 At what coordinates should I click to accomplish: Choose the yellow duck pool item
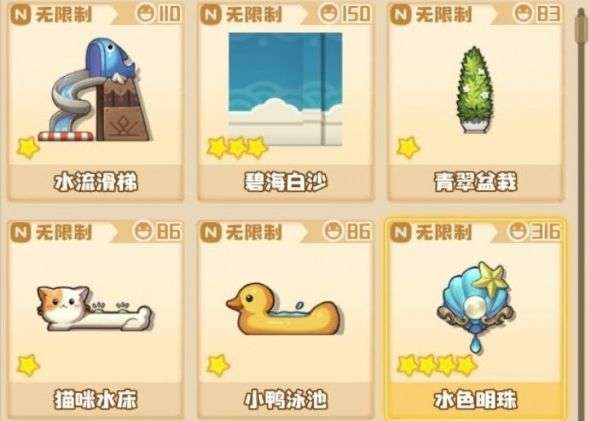(285, 309)
